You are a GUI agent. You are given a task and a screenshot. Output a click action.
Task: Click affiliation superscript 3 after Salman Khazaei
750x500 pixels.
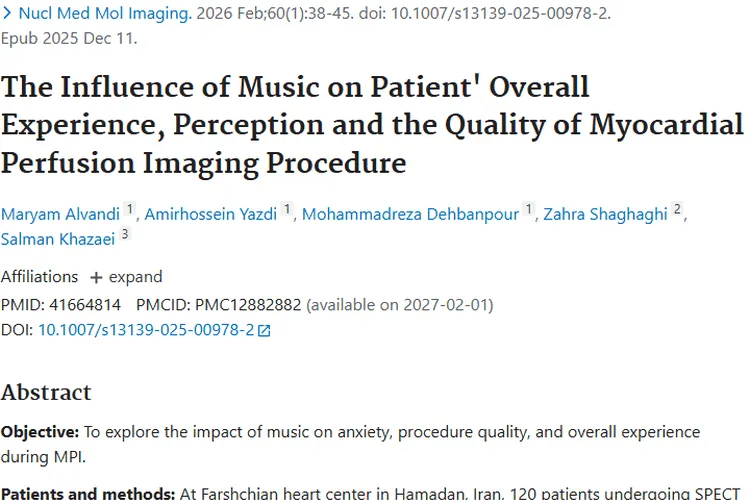click(x=125, y=236)
